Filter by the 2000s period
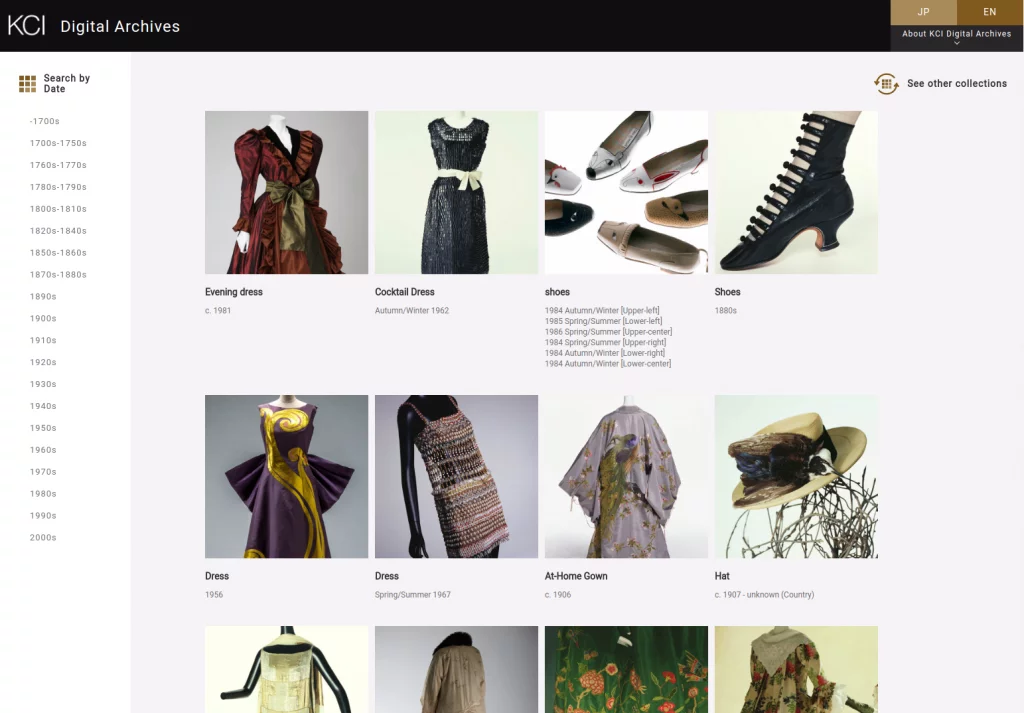 (x=45, y=538)
